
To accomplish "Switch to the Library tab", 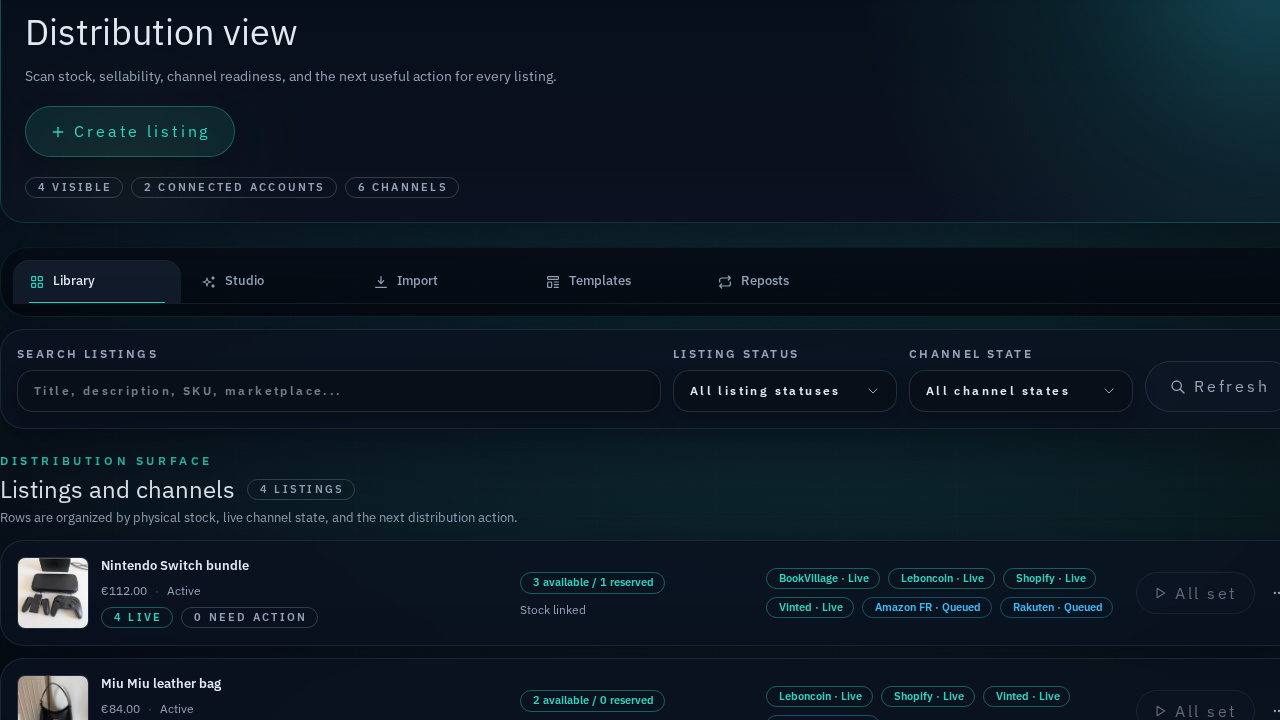I will pos(97,282).
